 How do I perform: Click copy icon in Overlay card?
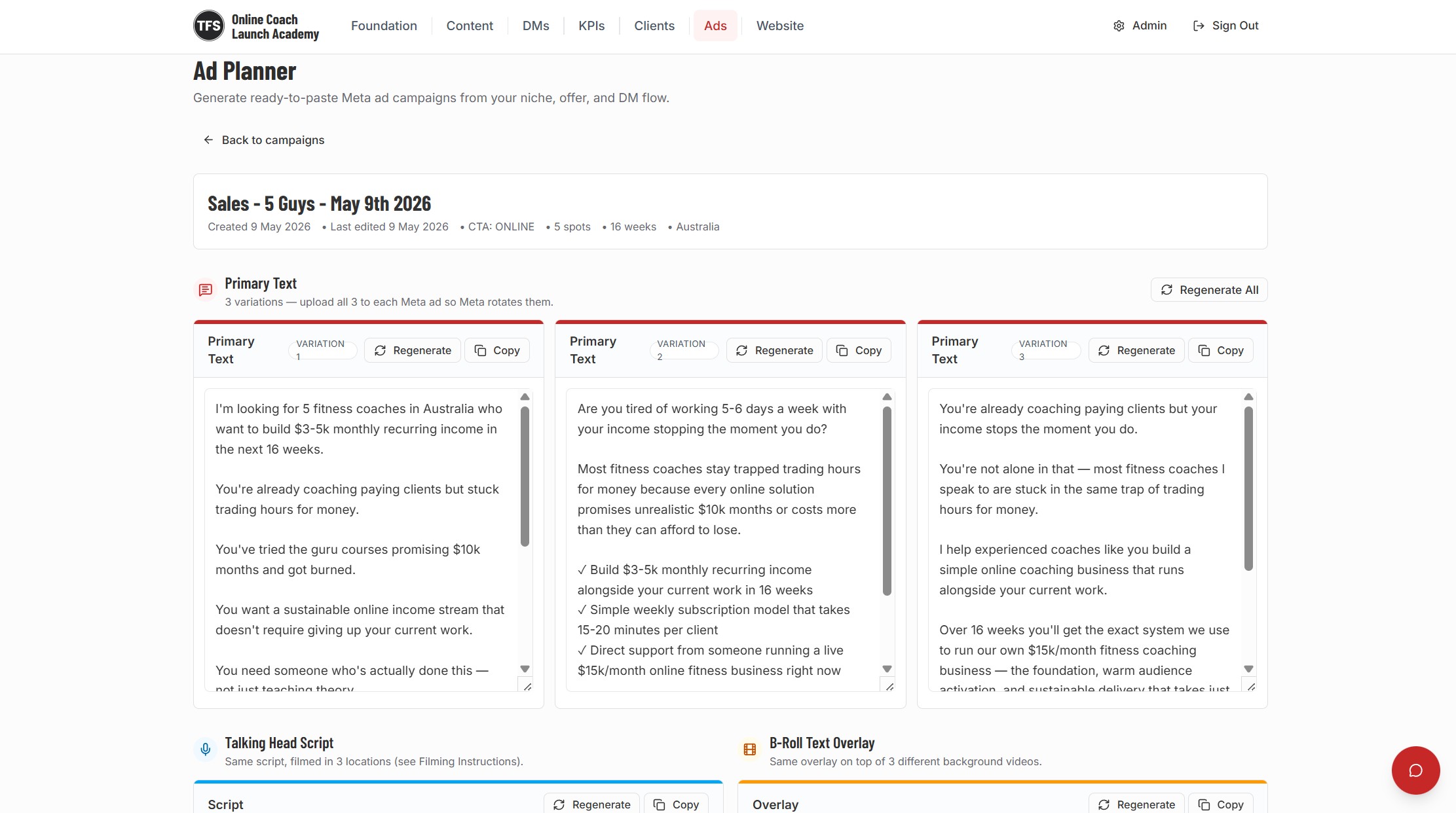[1204, 804]
